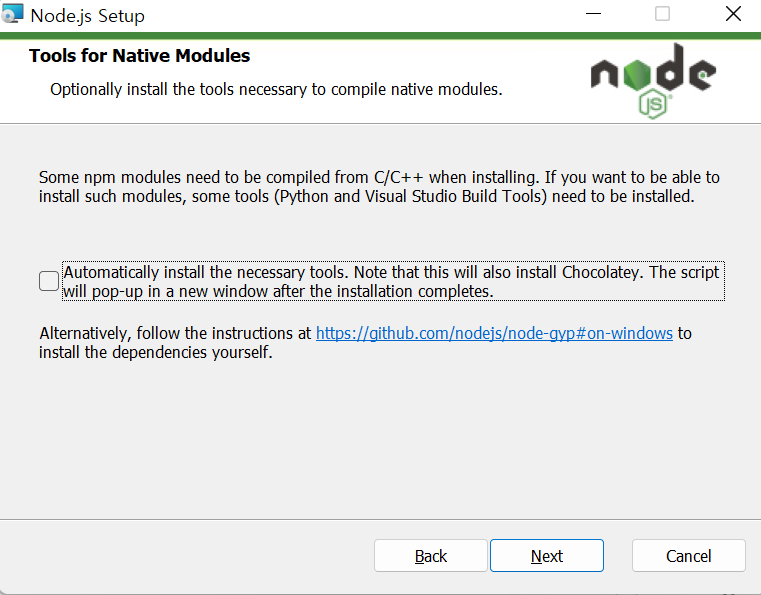The image size is (761, 595).
Task: Click the Node.js logo in the header
Action: [653, 81]
